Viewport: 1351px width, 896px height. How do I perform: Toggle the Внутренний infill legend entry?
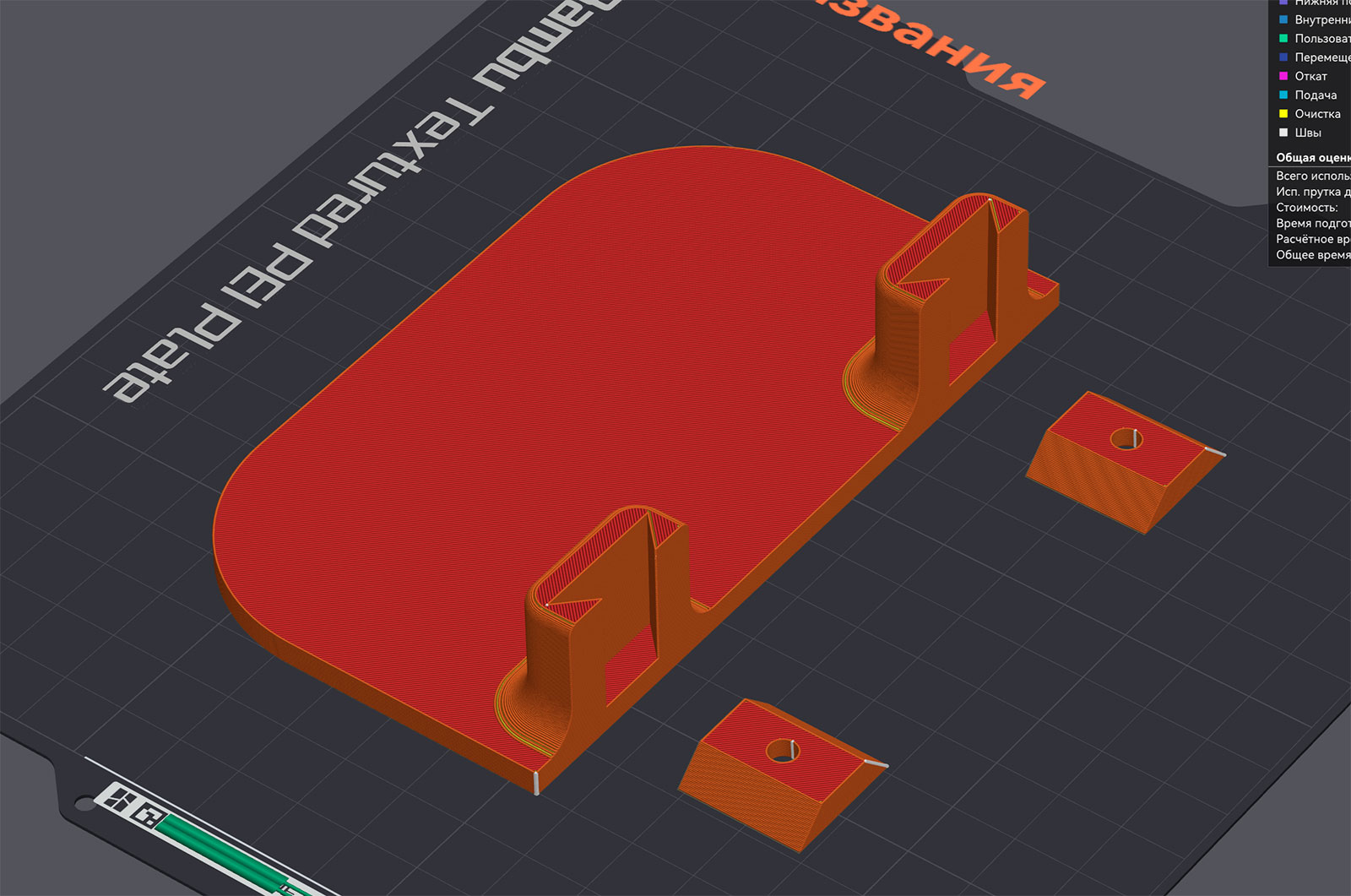[1315, 20]
